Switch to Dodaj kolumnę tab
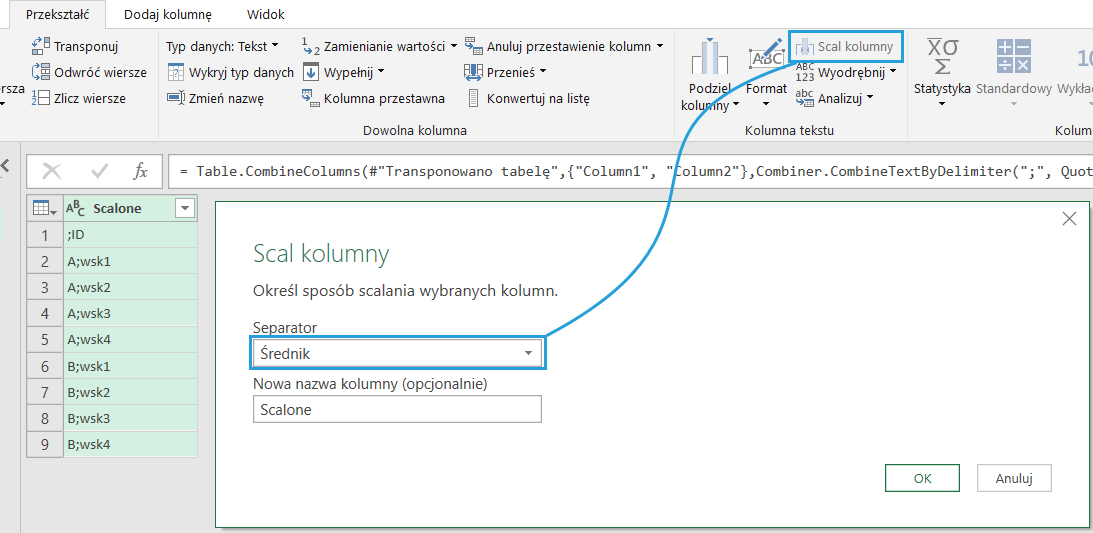 (x=167, y=15)
